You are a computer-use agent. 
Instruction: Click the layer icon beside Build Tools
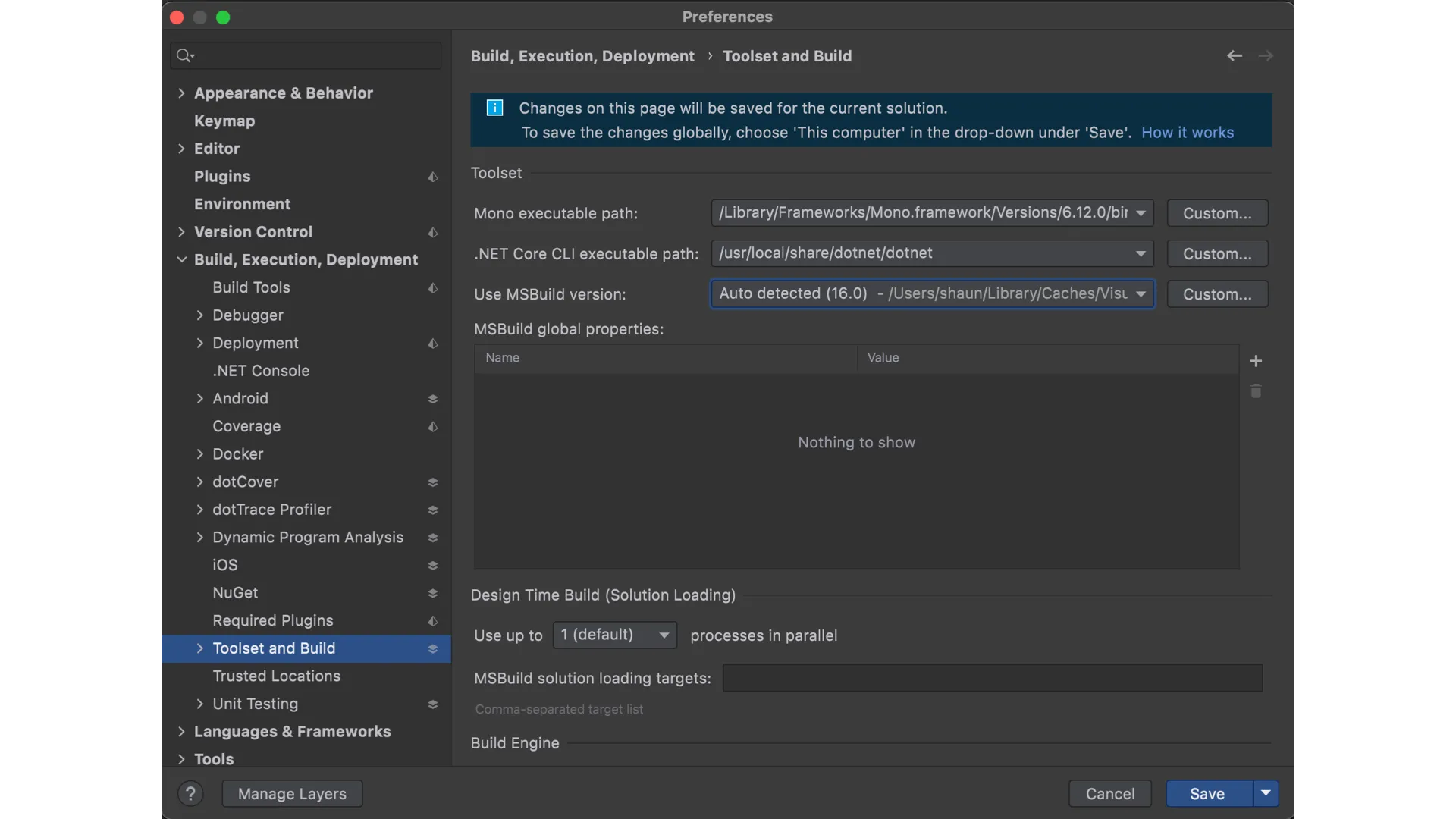433,288
